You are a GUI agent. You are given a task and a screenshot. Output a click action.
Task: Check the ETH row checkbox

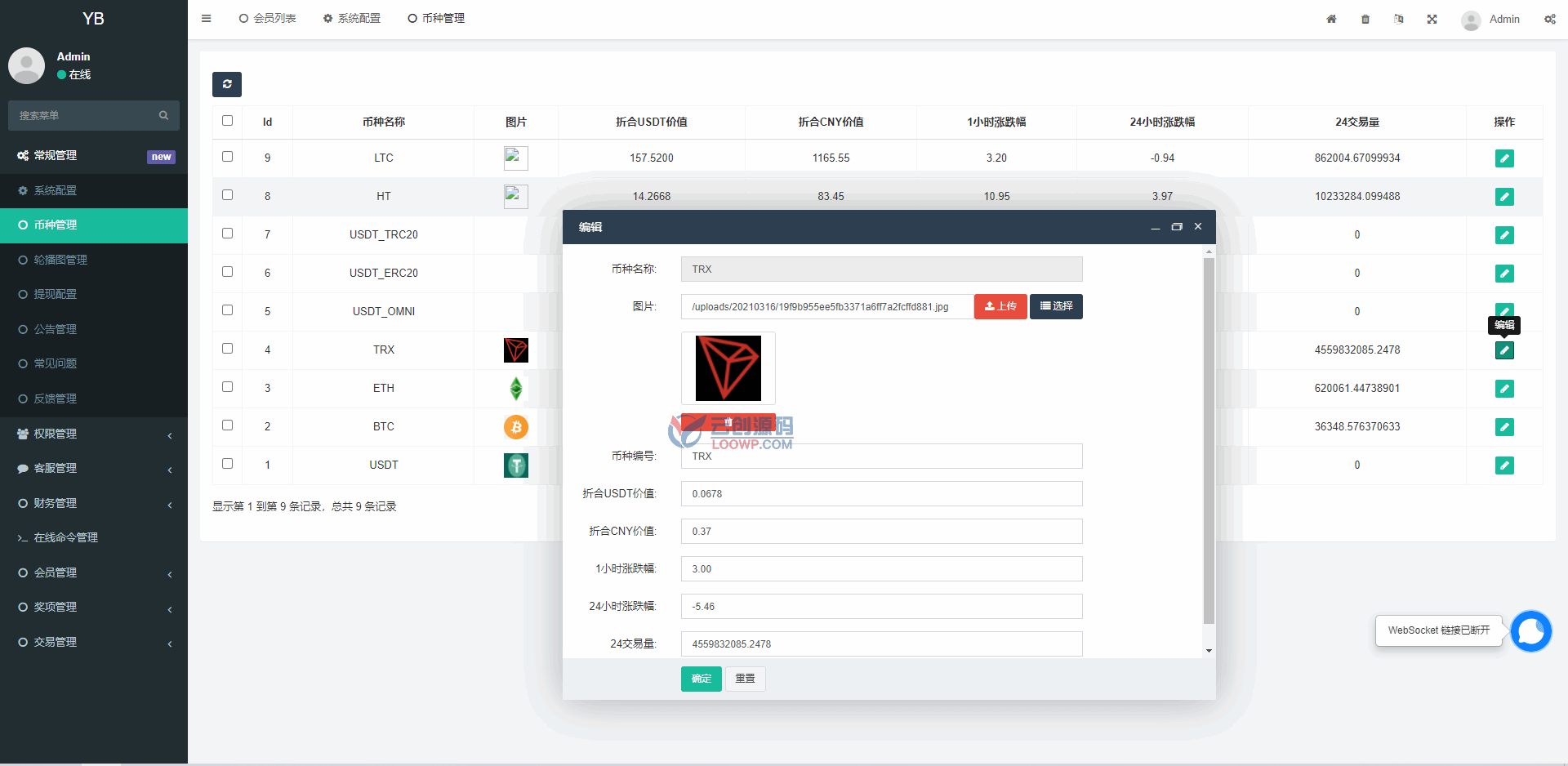click(x=228, y=387)
